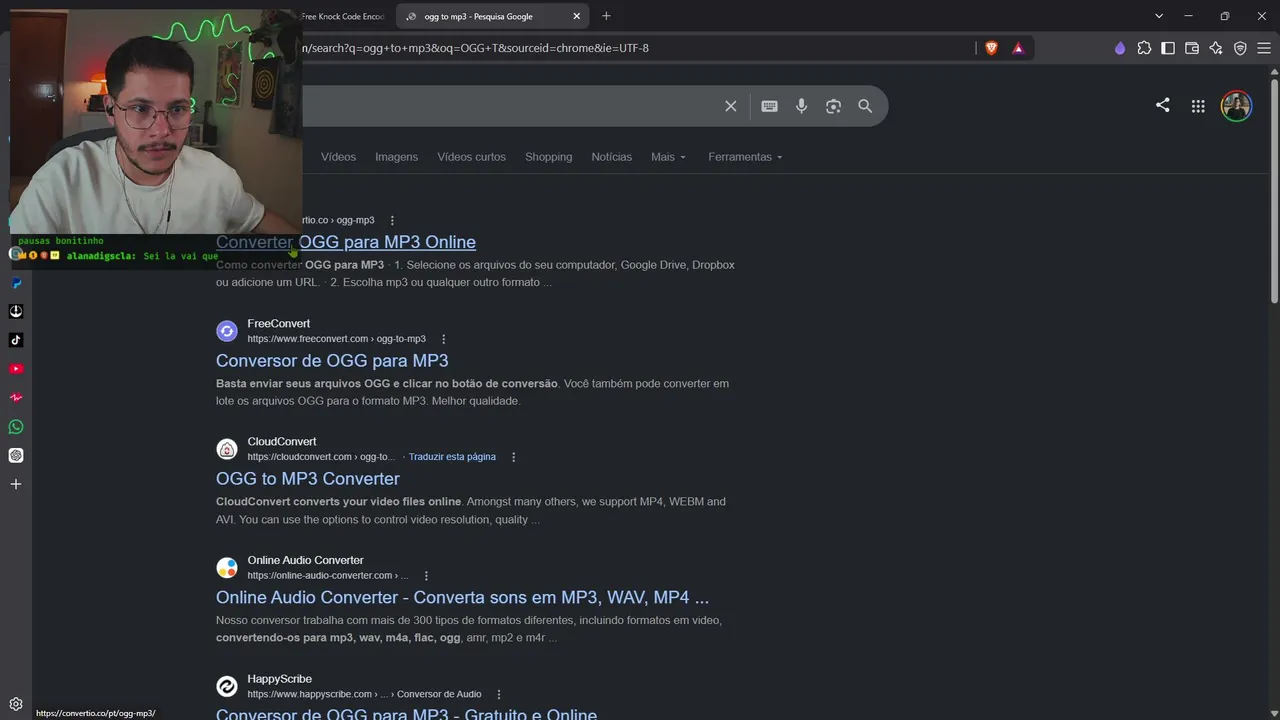Image resolution: width=1280 pixels, height=720 pixels.
Task: Open HappyScribe 'Conversor de OGG para MP3' link
Action: 406,714
